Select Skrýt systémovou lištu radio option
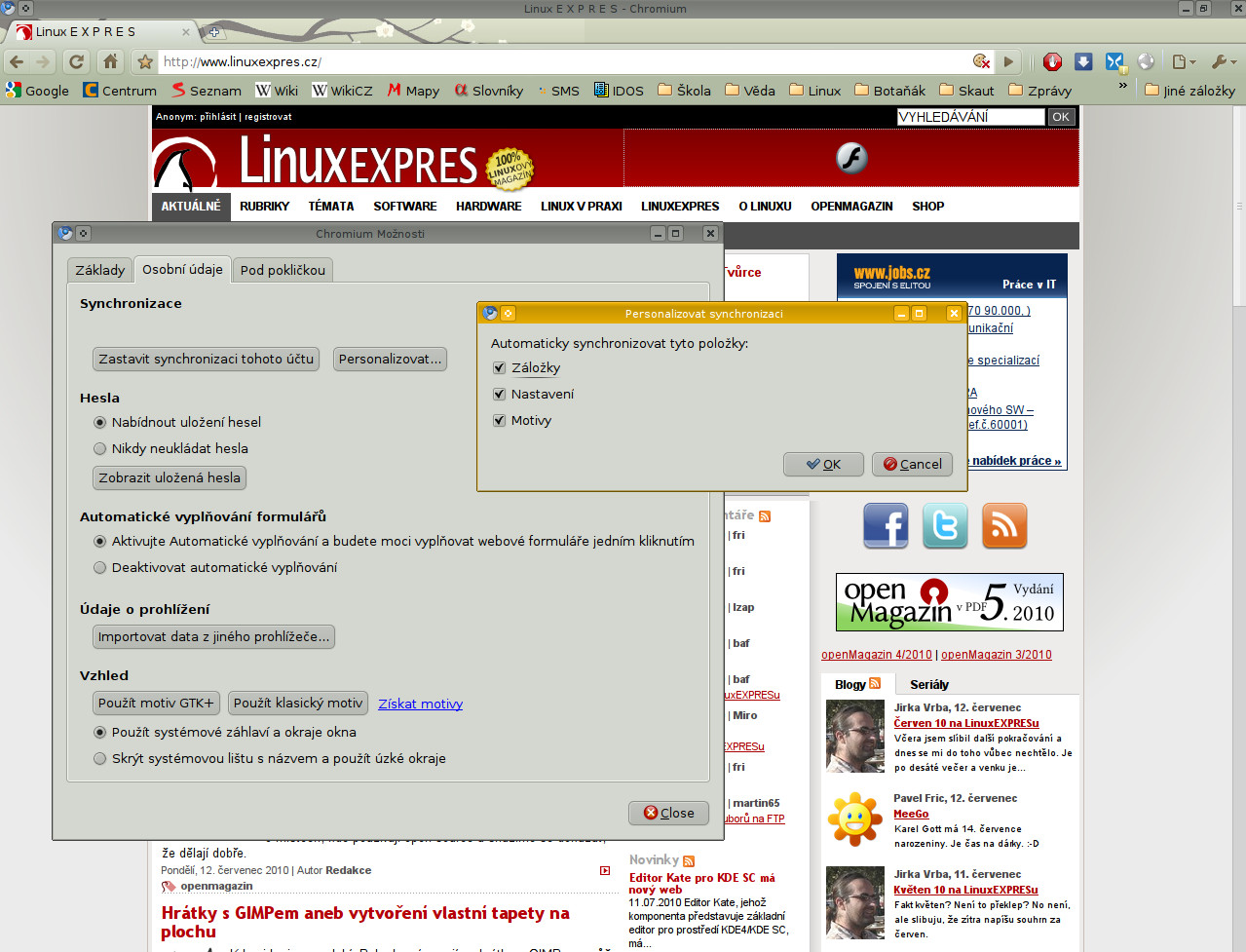This screenshot has height=952, width=1246. tap(99, 759)
